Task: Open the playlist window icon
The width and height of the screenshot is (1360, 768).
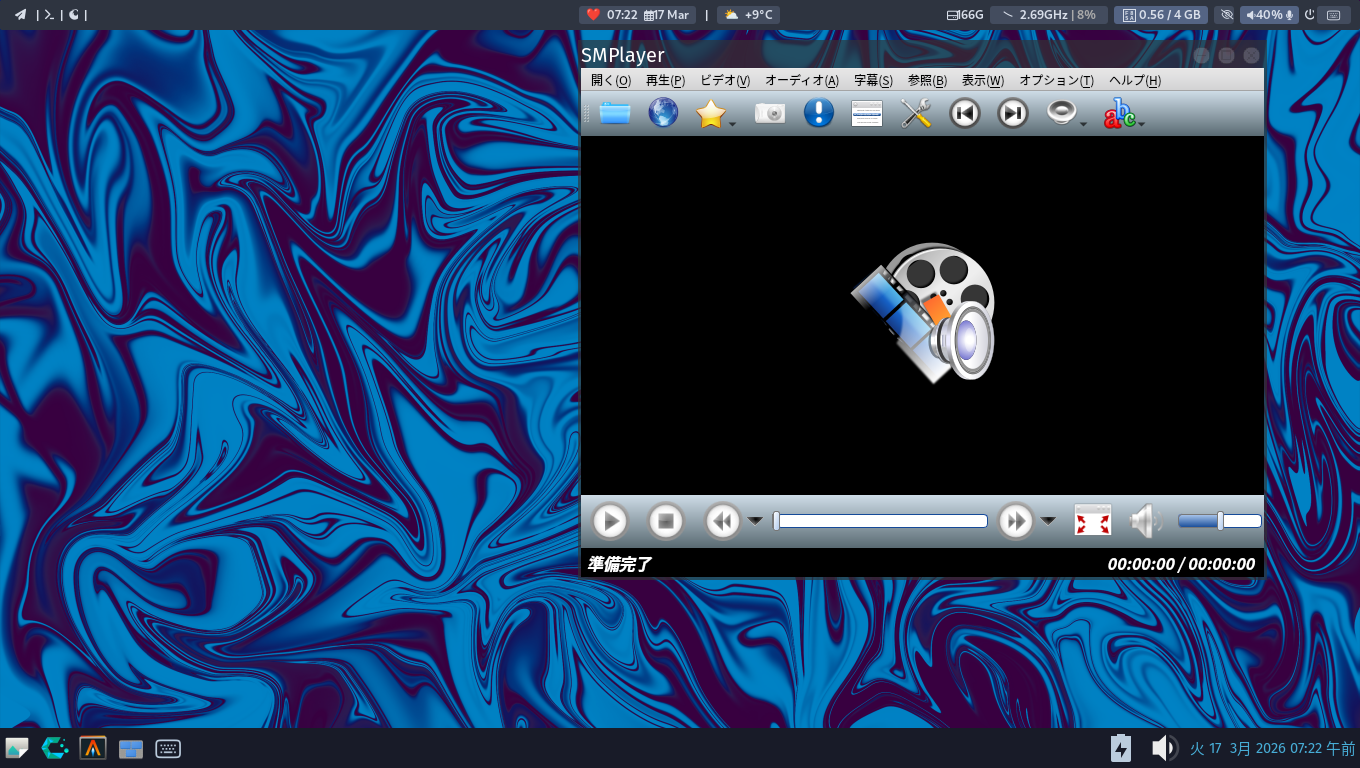Action: [867, 113]
